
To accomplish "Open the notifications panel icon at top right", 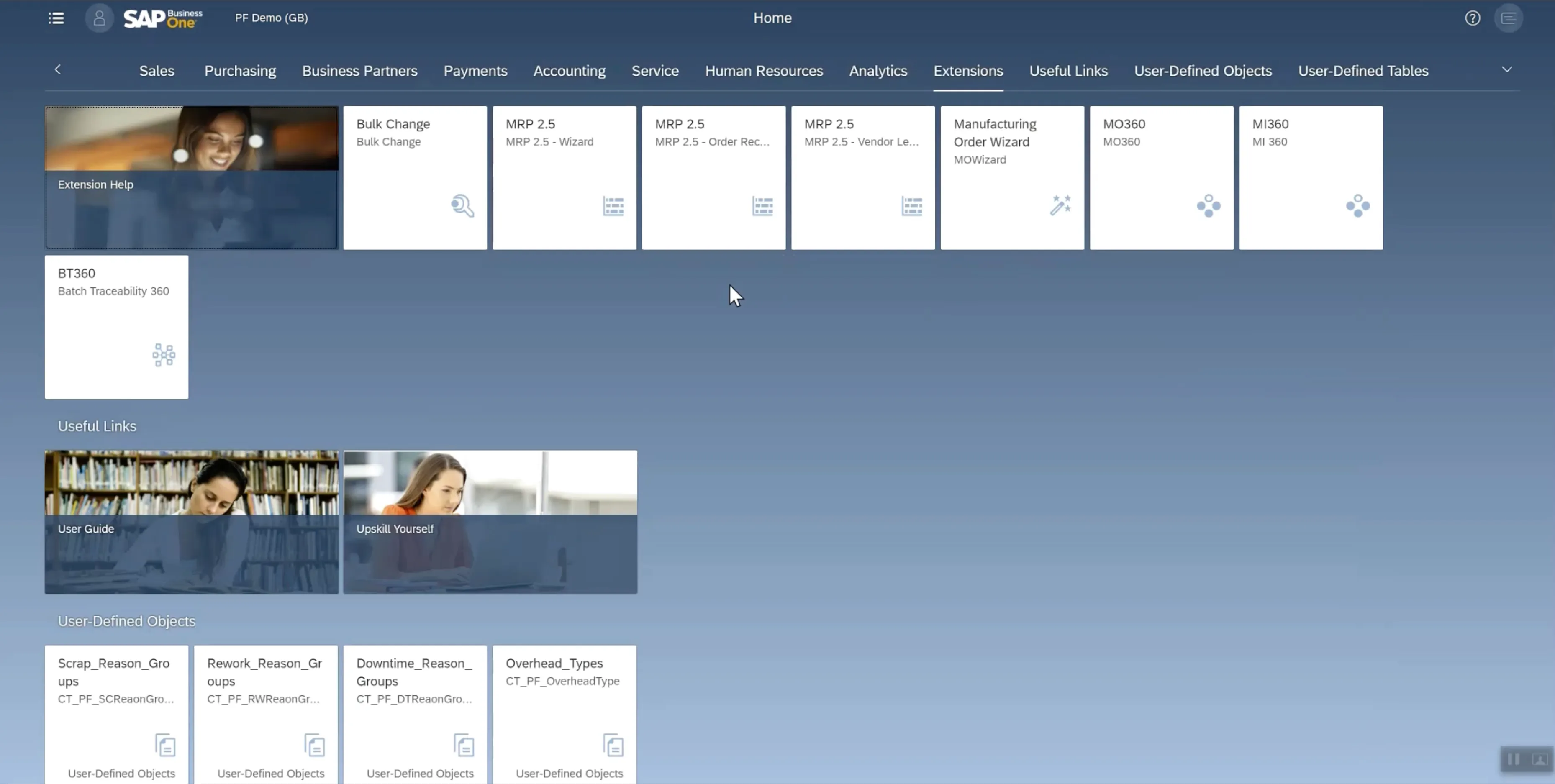I will click(x=1508, y=18).
